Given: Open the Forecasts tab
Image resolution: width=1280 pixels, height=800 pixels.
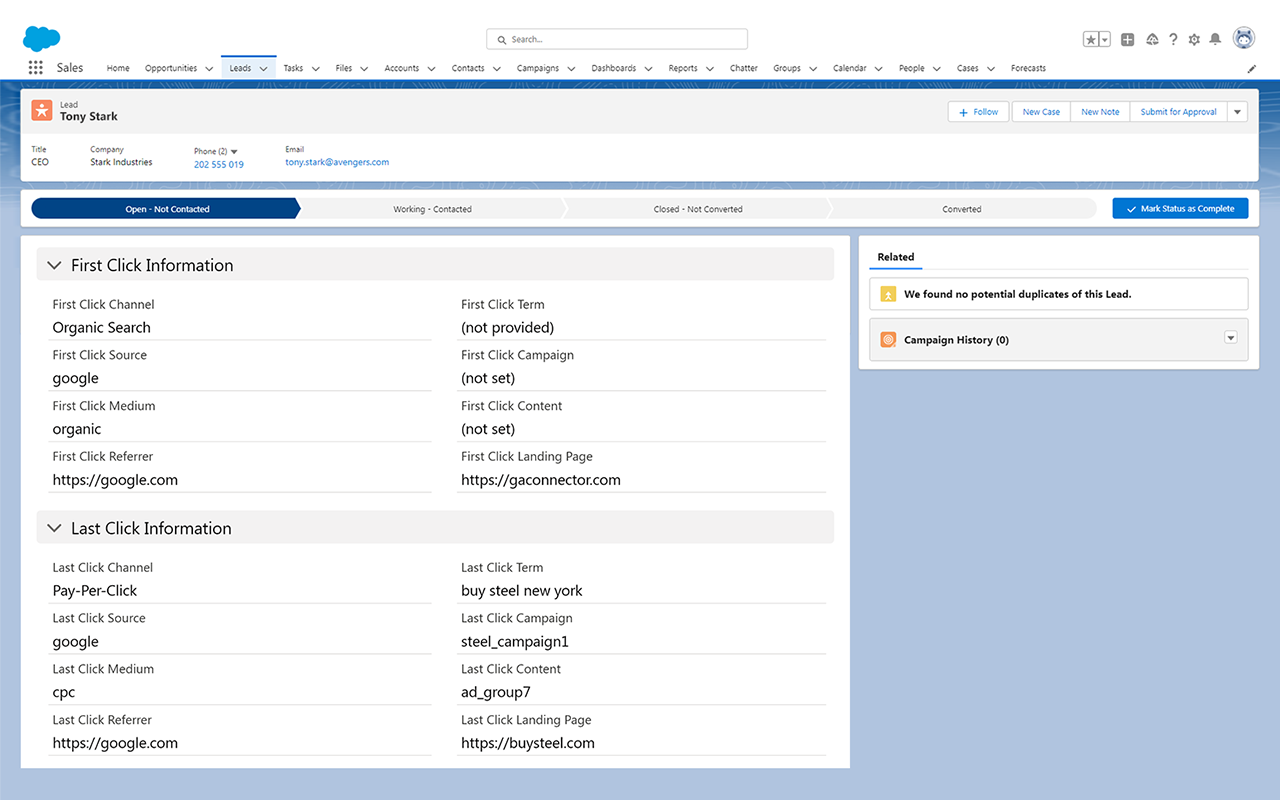Looking at the screenshot, I should tap(1028, 68).
